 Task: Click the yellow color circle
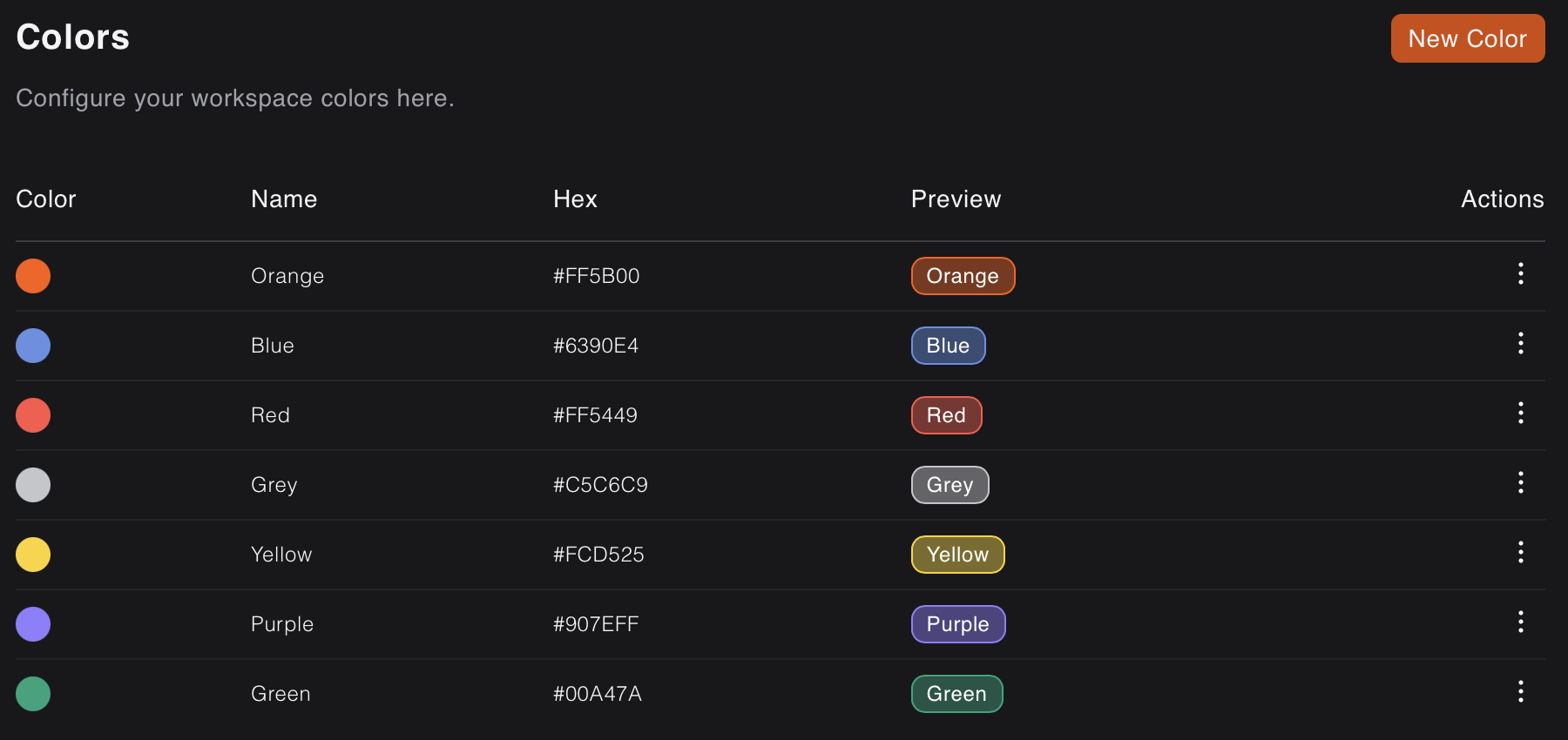coord(33,555)
